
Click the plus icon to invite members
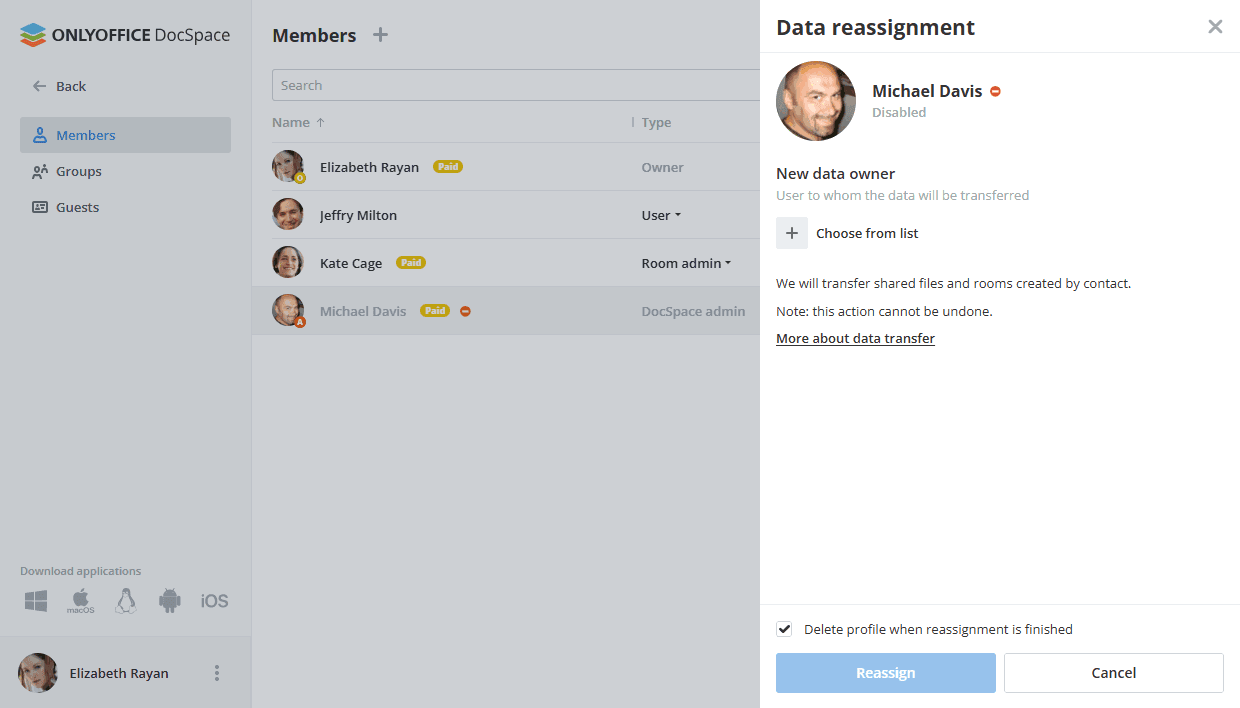click(x=380, y=35)
